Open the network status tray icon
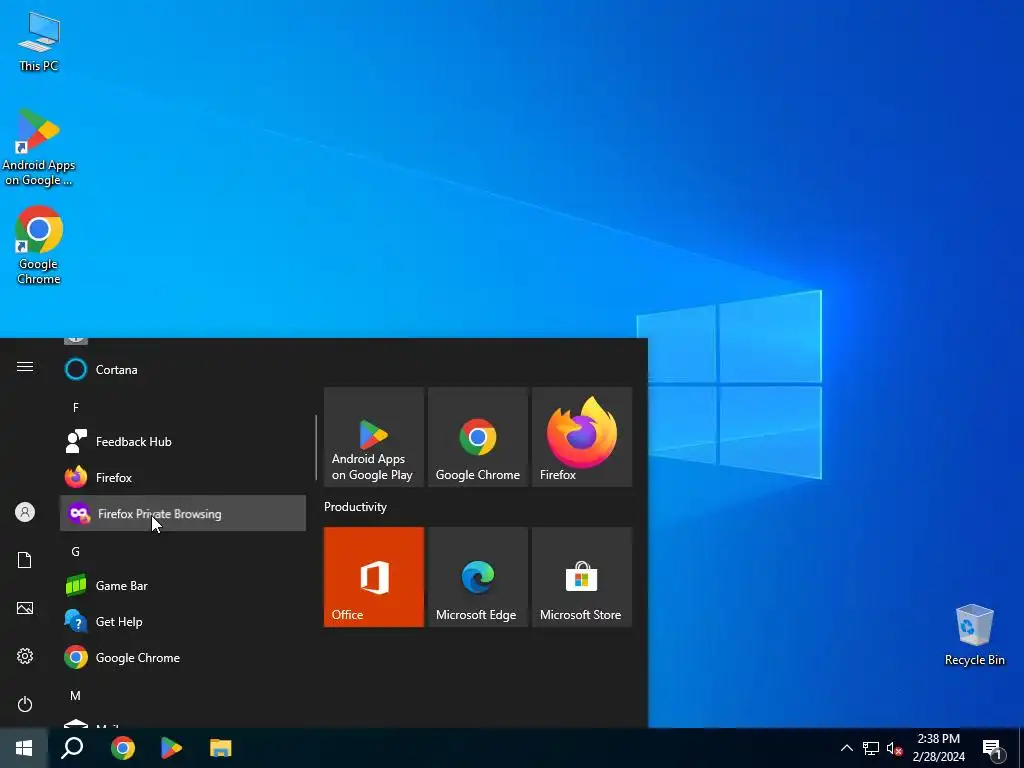Screen dimensions: 1024x768 871,748
